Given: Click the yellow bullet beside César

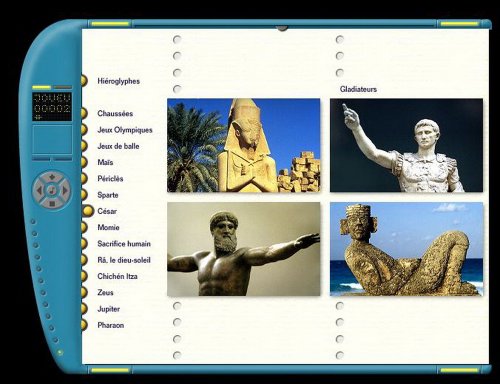Looking at the screenshot, I should click(88, 211).
